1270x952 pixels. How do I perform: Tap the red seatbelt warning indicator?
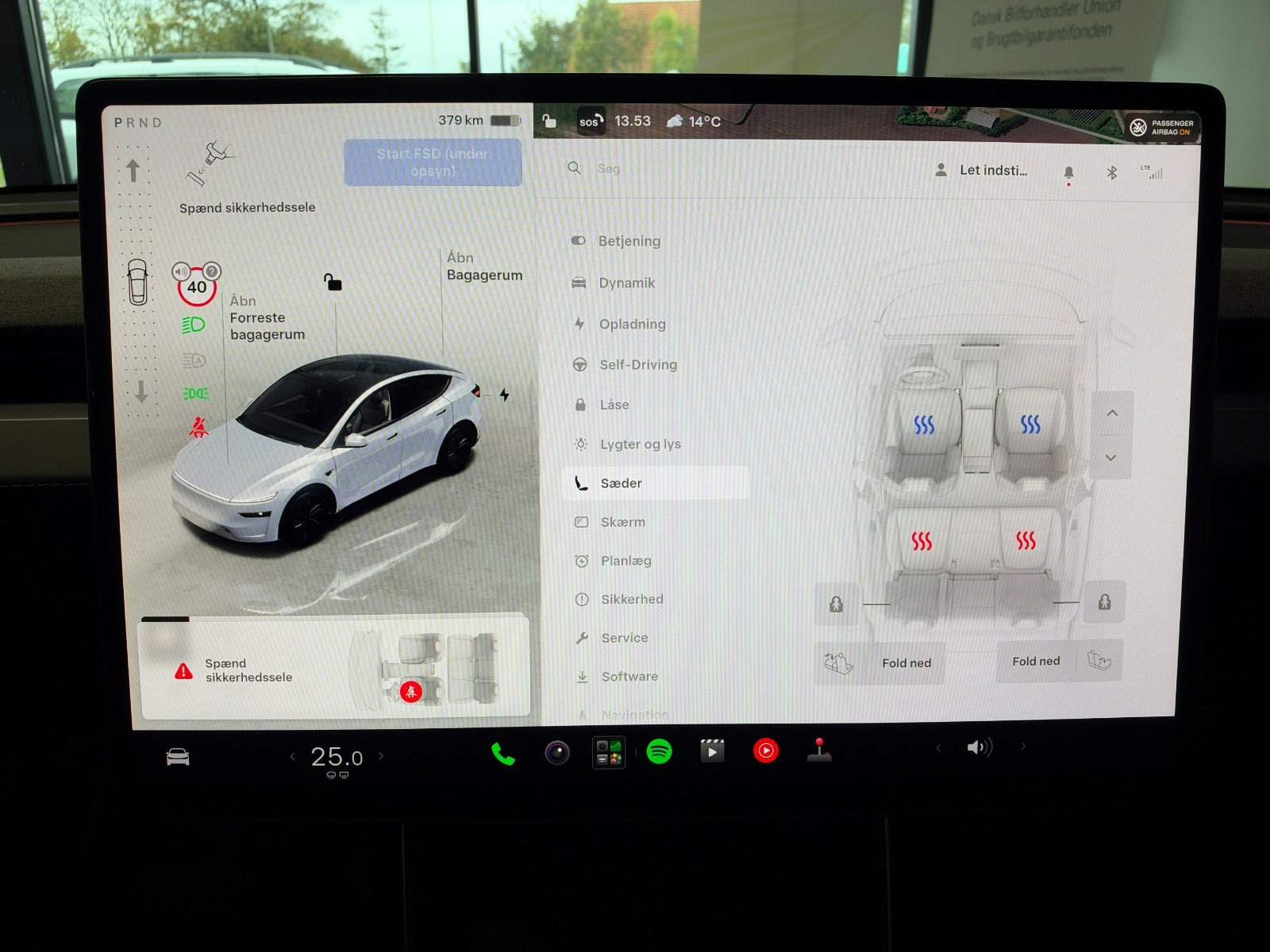[198, 428]
